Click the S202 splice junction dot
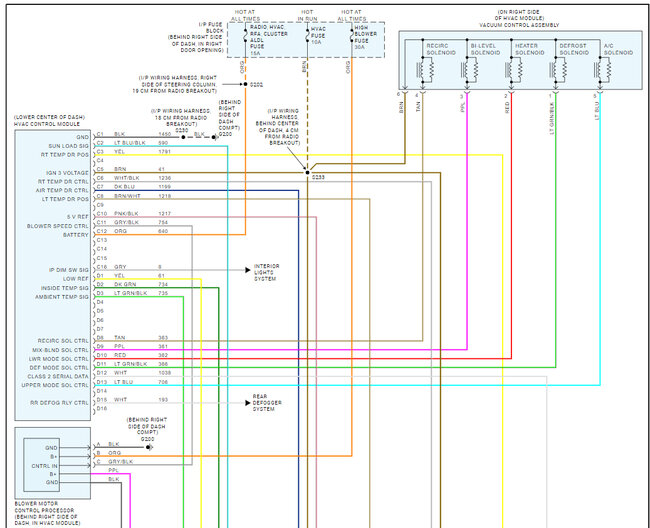The height and width of the screenshot is (528, 650). click(x=245, y=84)
